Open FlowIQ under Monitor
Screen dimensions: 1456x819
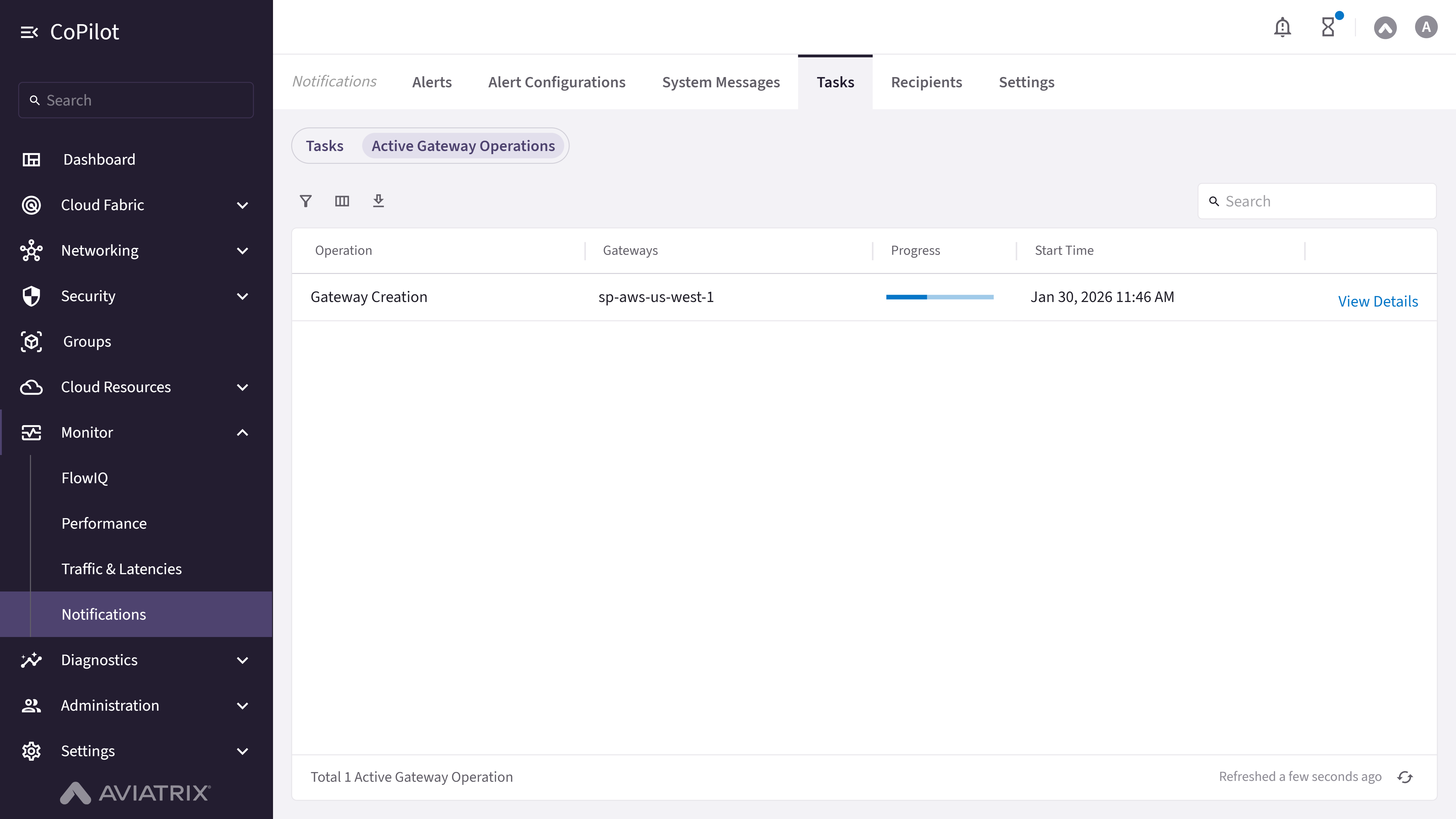pyautogui.click(x=85, y=478)
